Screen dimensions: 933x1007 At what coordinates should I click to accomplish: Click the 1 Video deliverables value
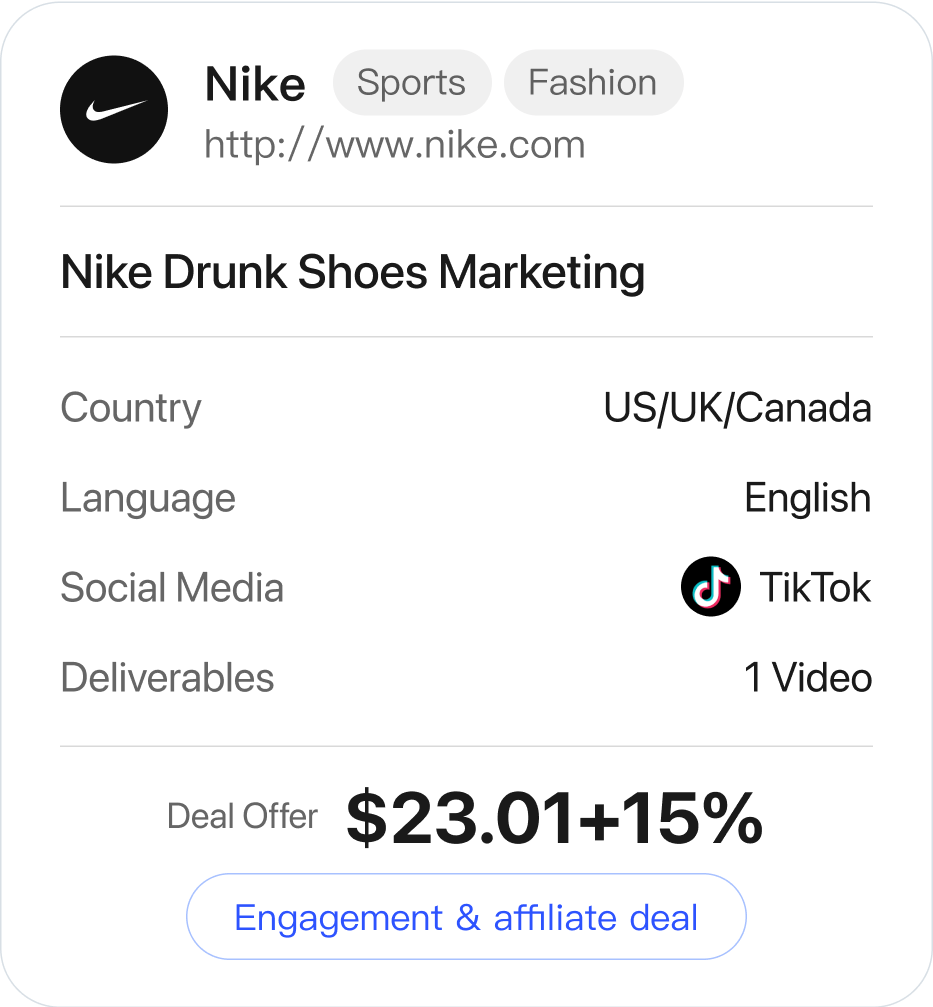808,678
